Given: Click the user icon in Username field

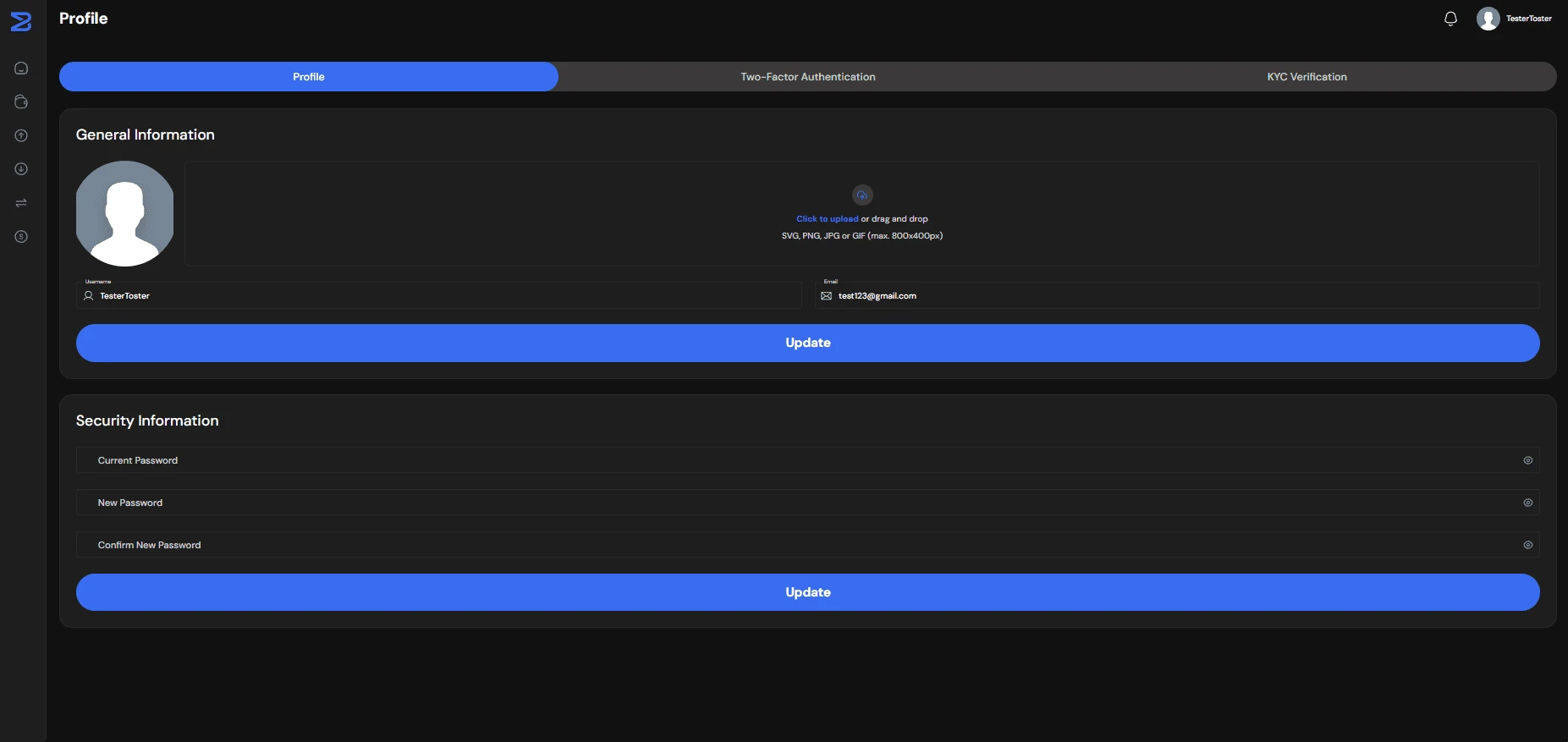Looking at the screenshot, I should pos(89,295).
